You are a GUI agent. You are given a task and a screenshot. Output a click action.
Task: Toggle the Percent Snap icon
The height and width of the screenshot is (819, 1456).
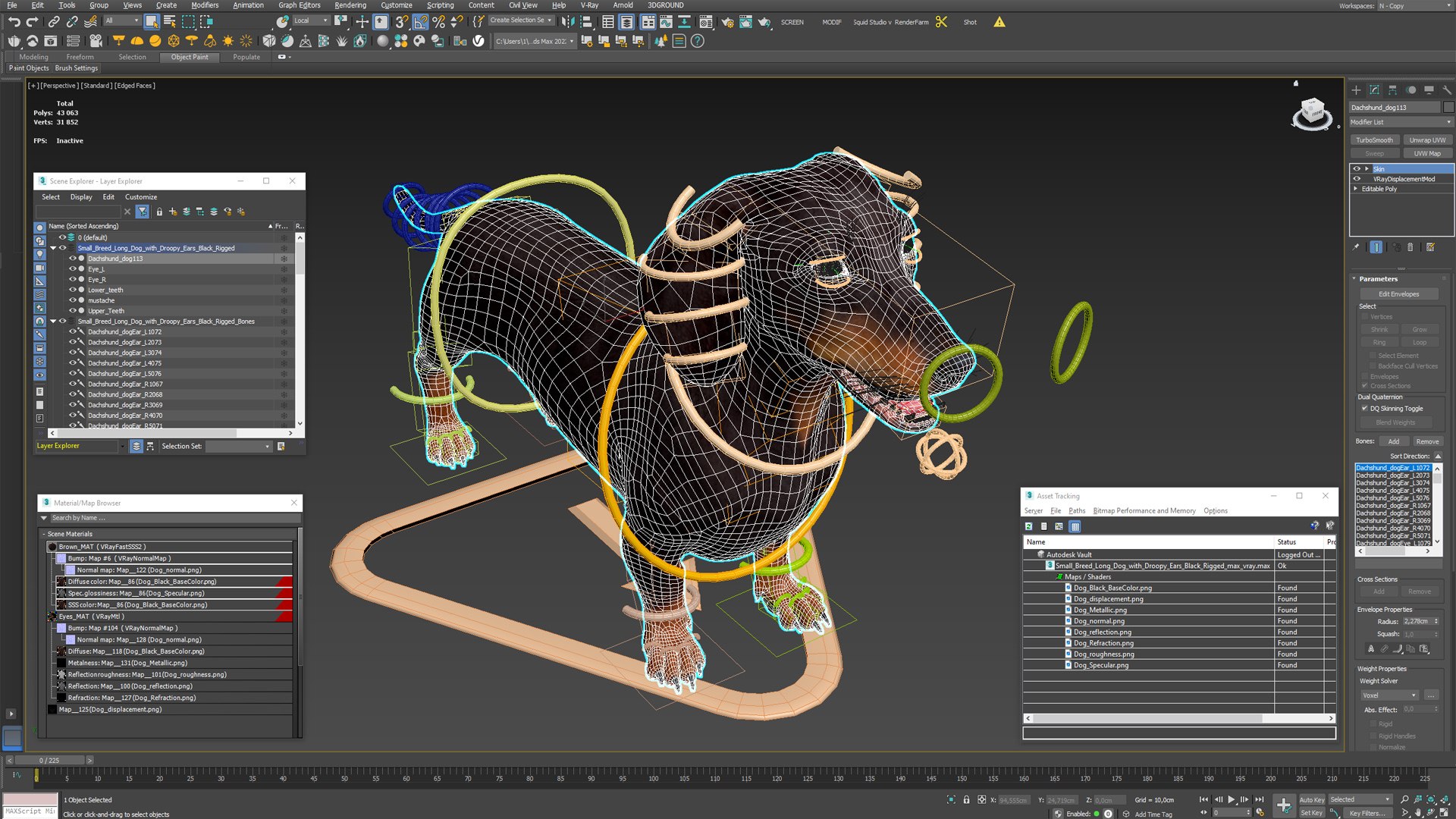pos(438,22)
